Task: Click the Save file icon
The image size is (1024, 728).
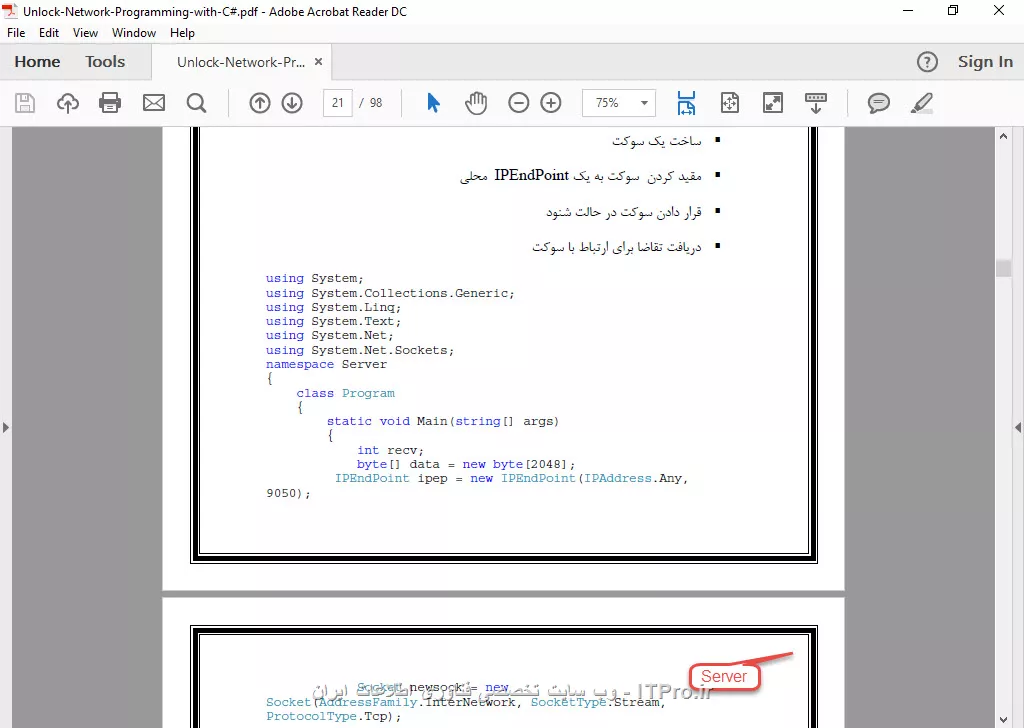Action: [x=25, y=103]
